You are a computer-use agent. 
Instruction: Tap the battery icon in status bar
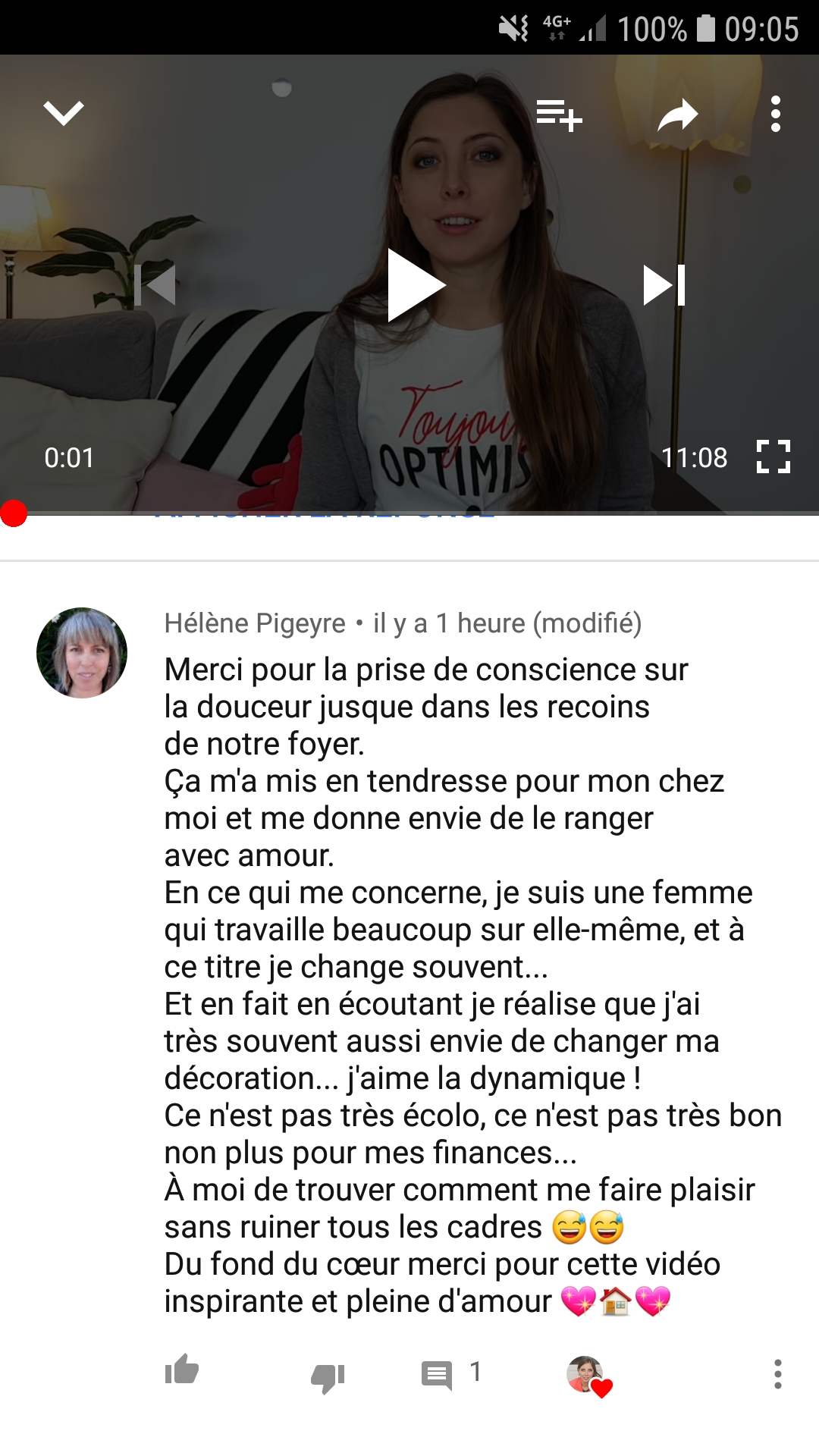(x=706, y=29)
